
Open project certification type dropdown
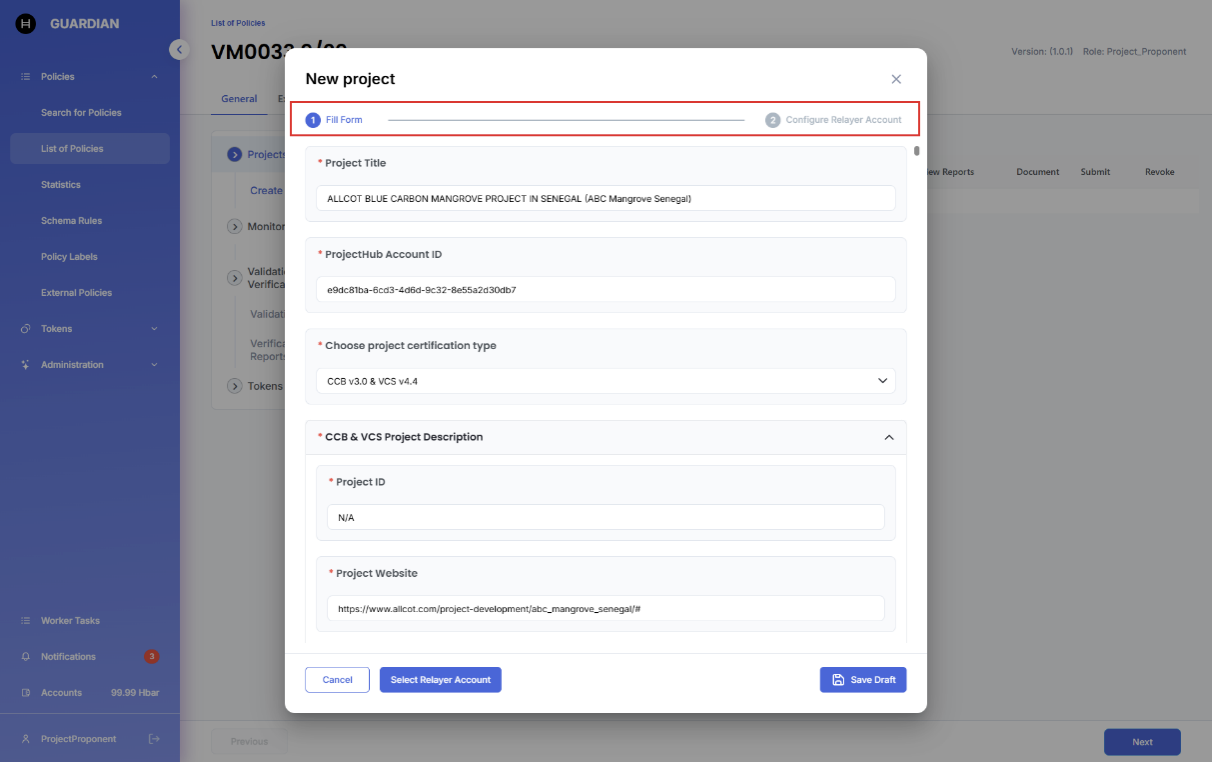coord(605,381)
